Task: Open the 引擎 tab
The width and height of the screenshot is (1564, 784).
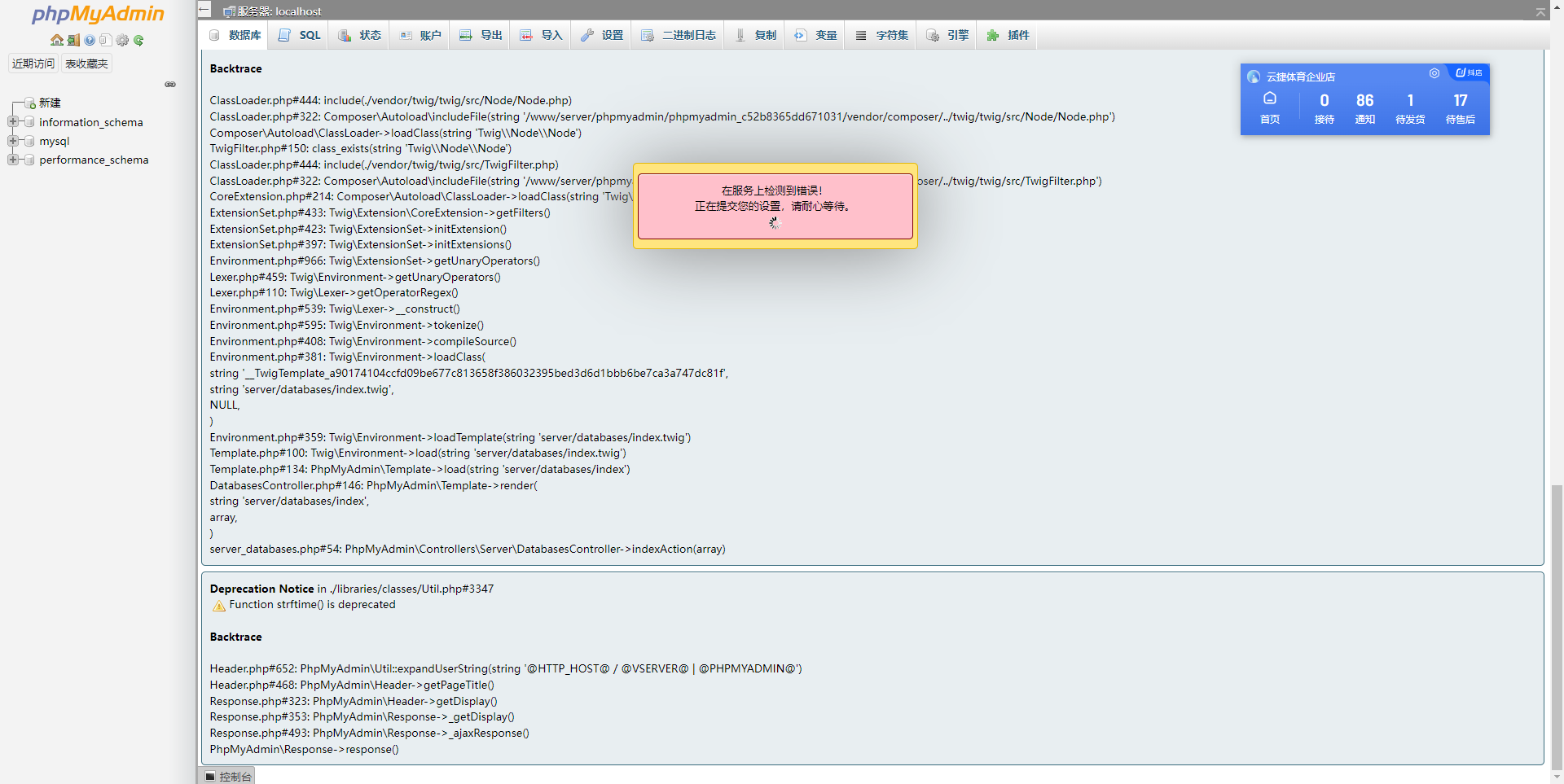Action: coord(947,35)
